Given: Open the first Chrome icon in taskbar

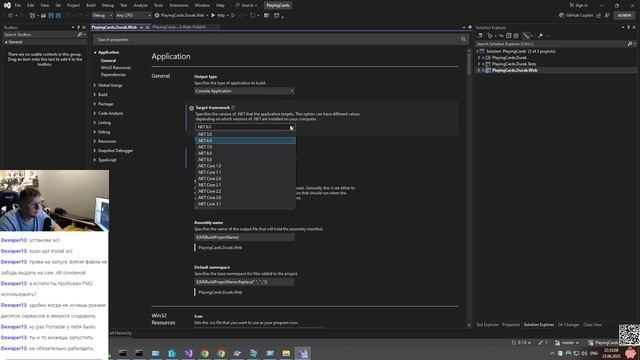Looking at the screenshot, I should [204, 353].
